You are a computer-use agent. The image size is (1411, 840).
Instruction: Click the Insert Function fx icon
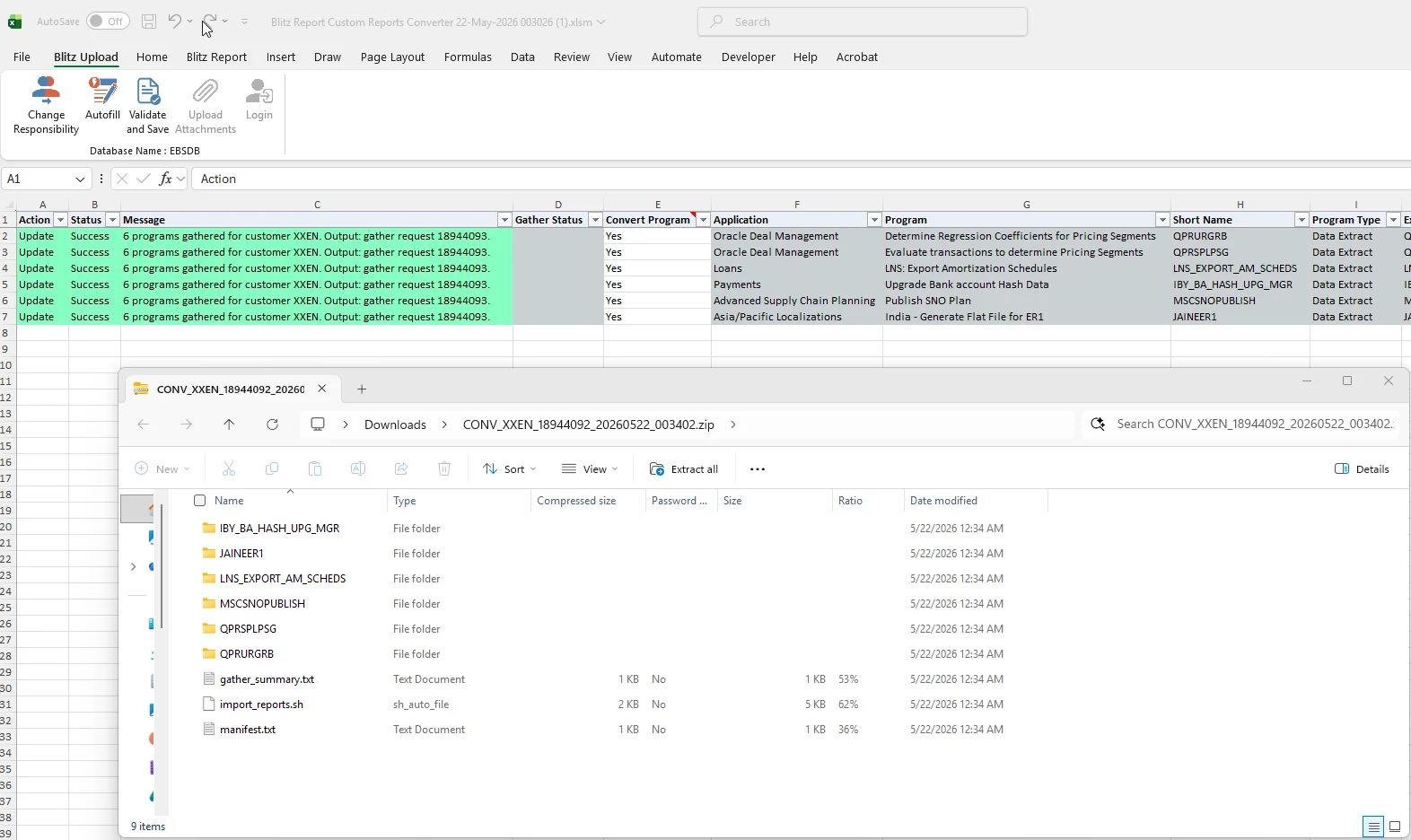[x=165, y=179]
